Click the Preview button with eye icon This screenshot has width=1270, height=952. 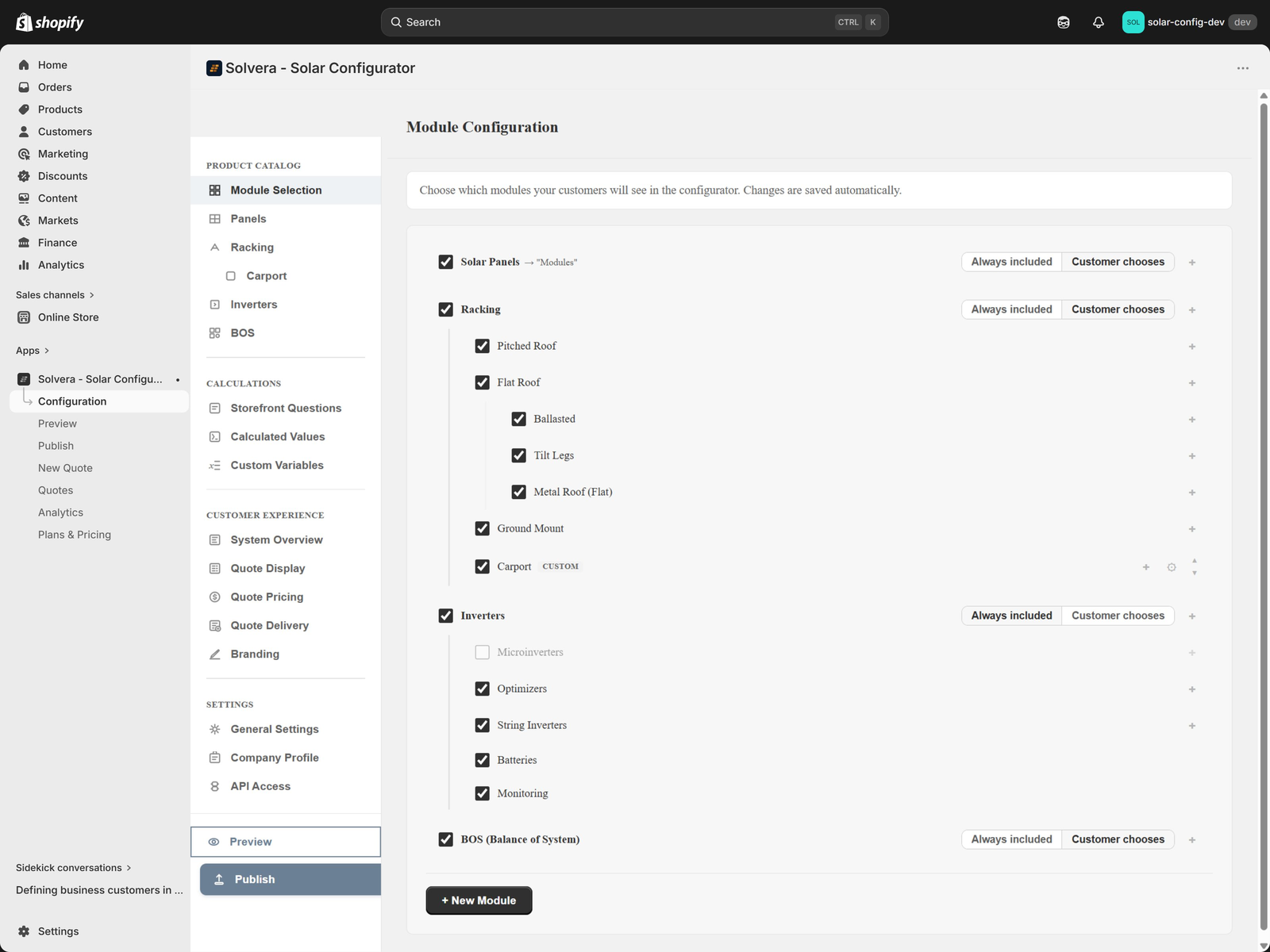(286, 842)
